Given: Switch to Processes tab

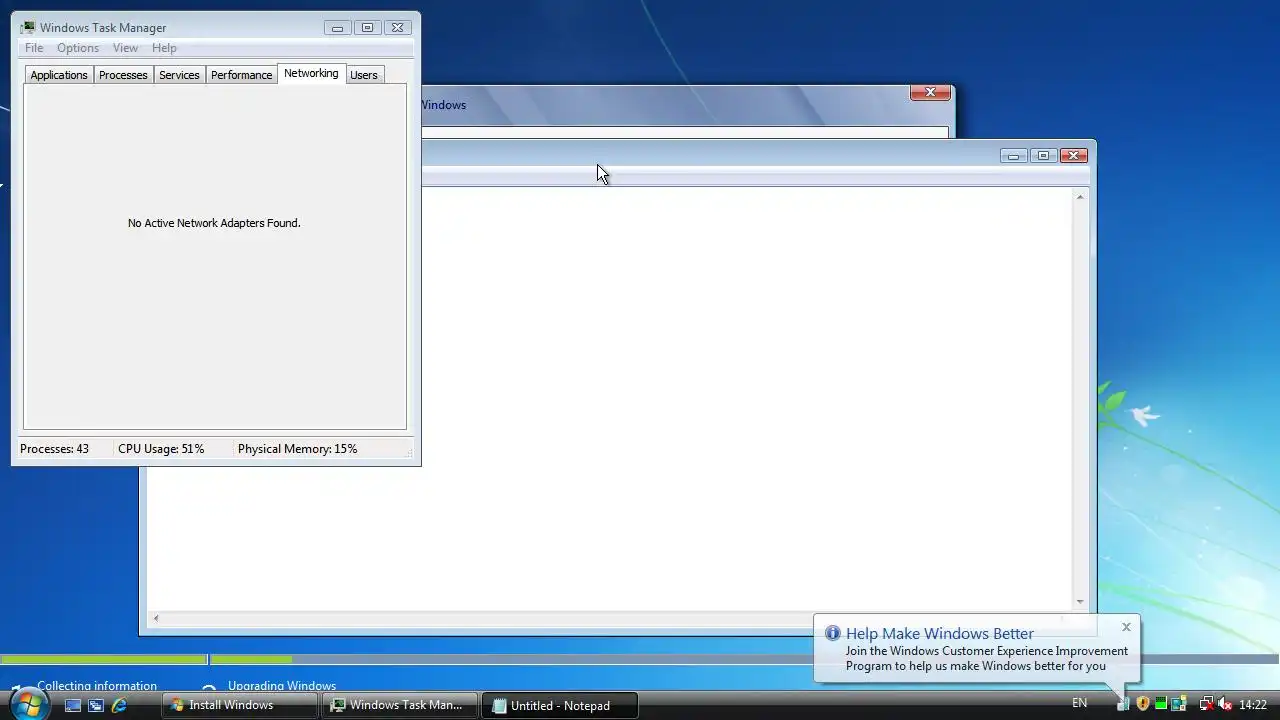Looking at the screenshot, I should 123,75.
